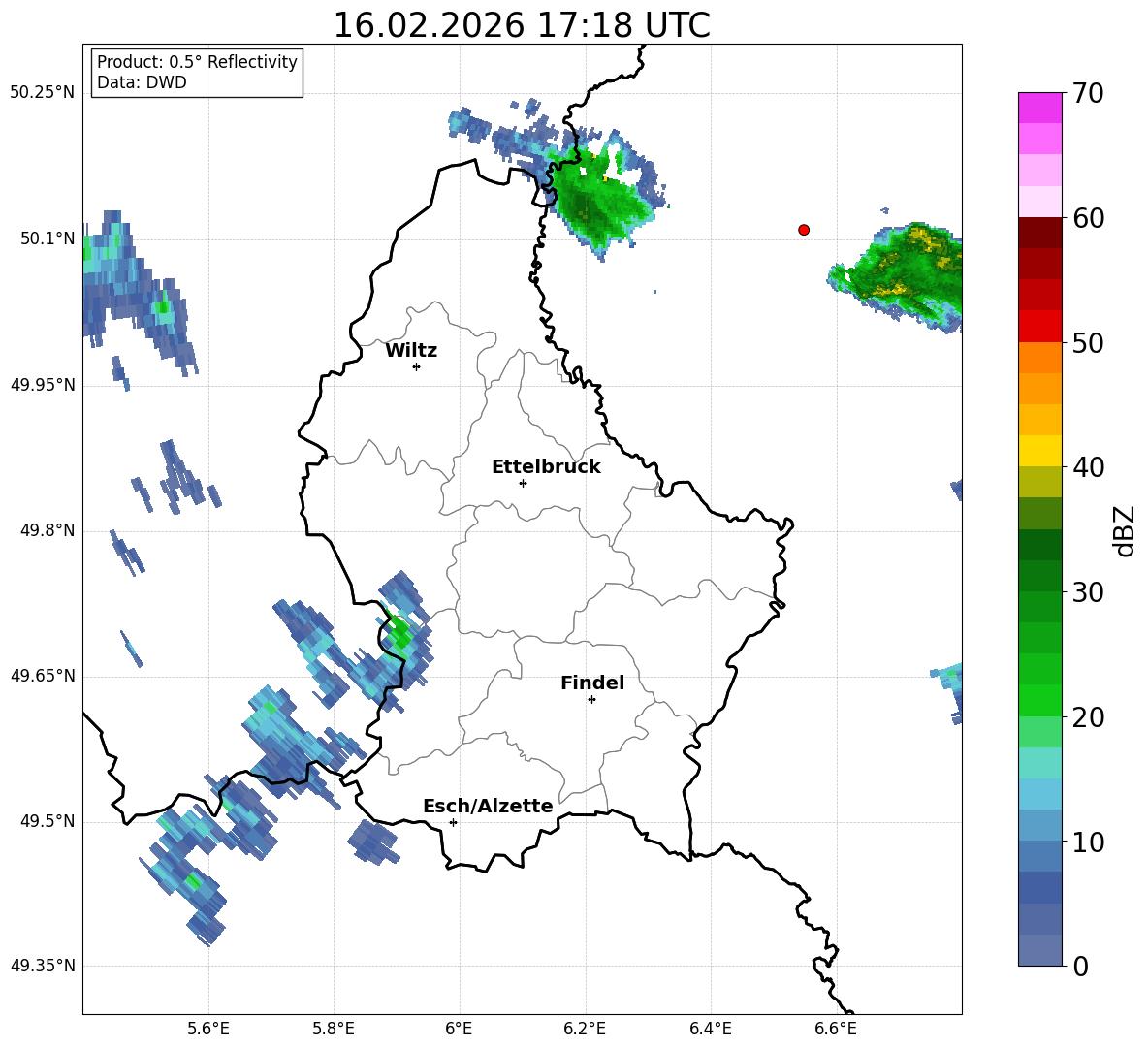Click the 50.1°N latitude tick label
The image size is (1148, 1048).
point(48,238)
